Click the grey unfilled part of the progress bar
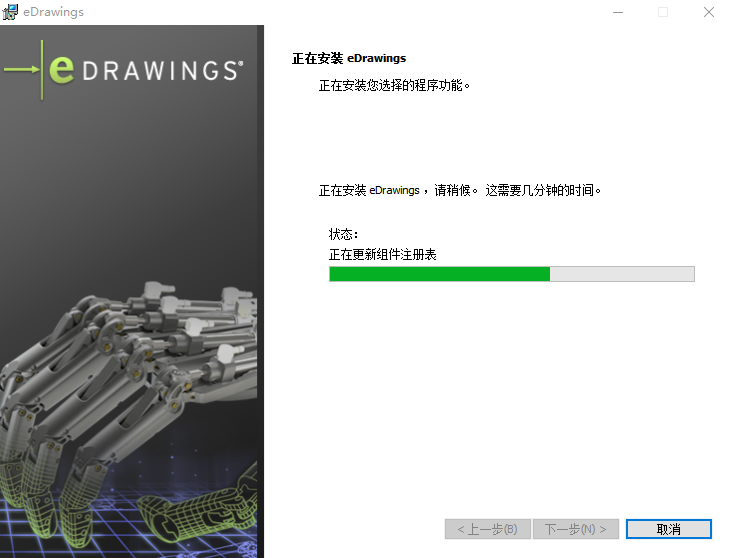Image resolution: width=732 pixels, height=558 pixels. click(622, 274)
